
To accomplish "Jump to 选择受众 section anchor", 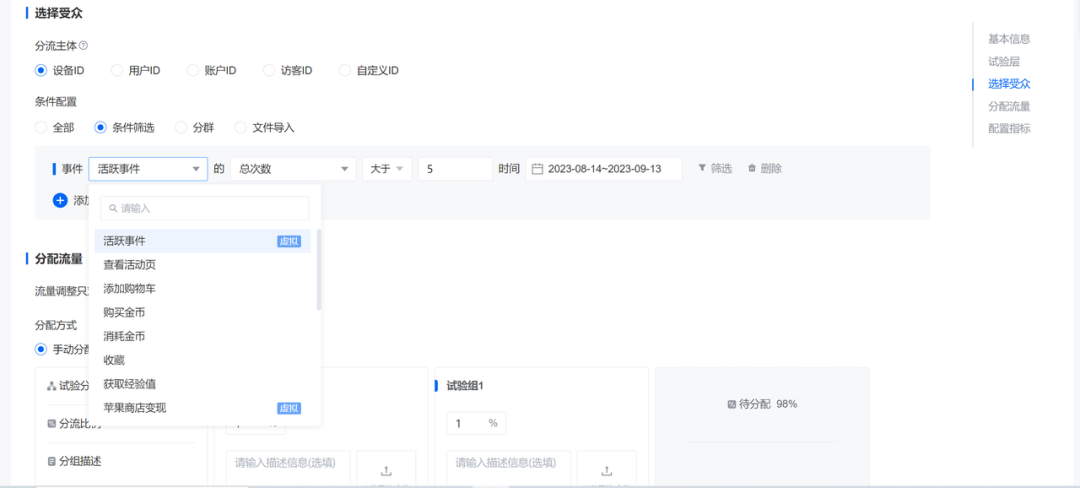I will [1009, 84].
